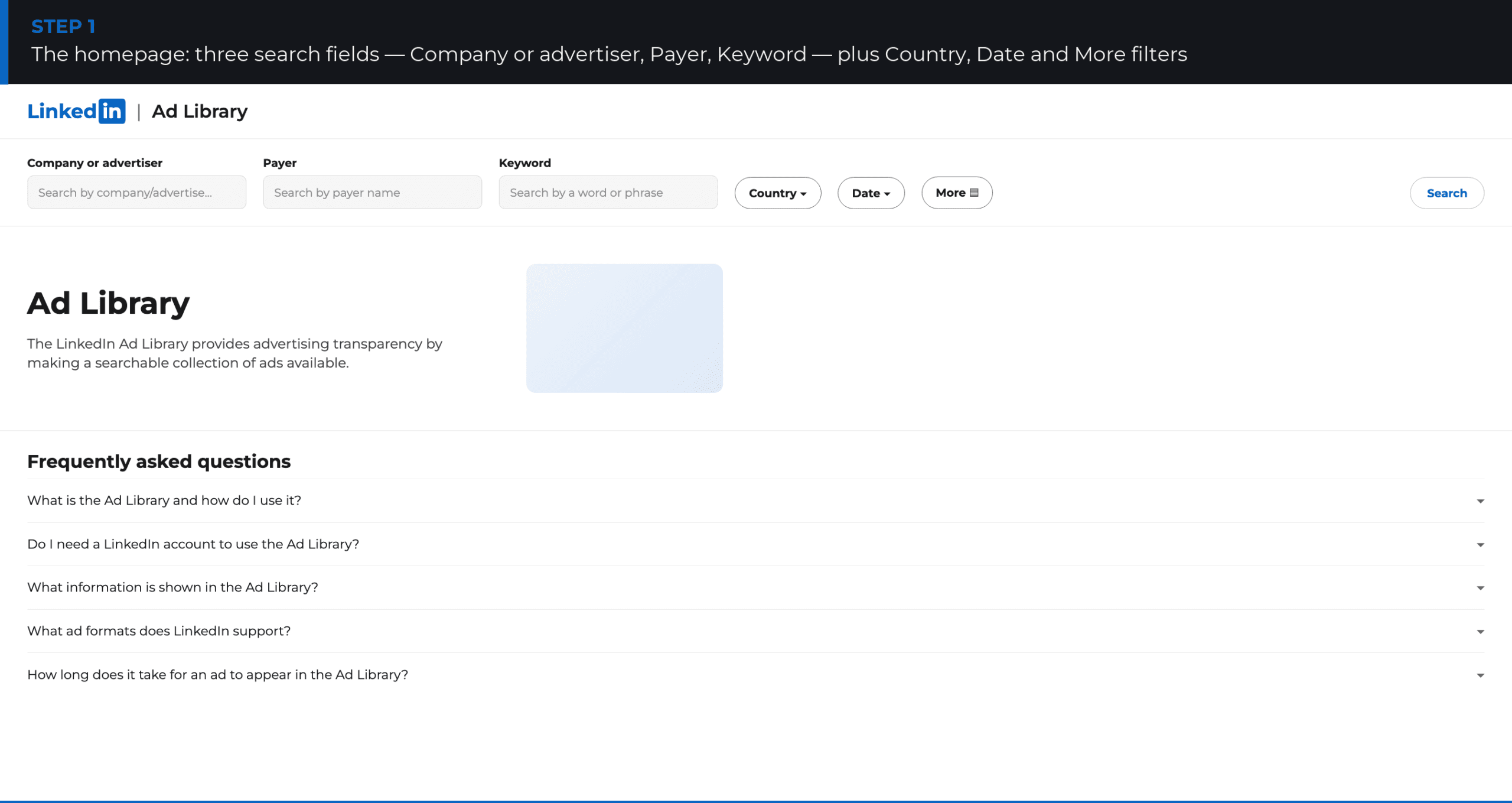This screenshot has width=1512, height=803.
Task: Expand 'What is the Ad Library' question
Action: tap(755, 500)
